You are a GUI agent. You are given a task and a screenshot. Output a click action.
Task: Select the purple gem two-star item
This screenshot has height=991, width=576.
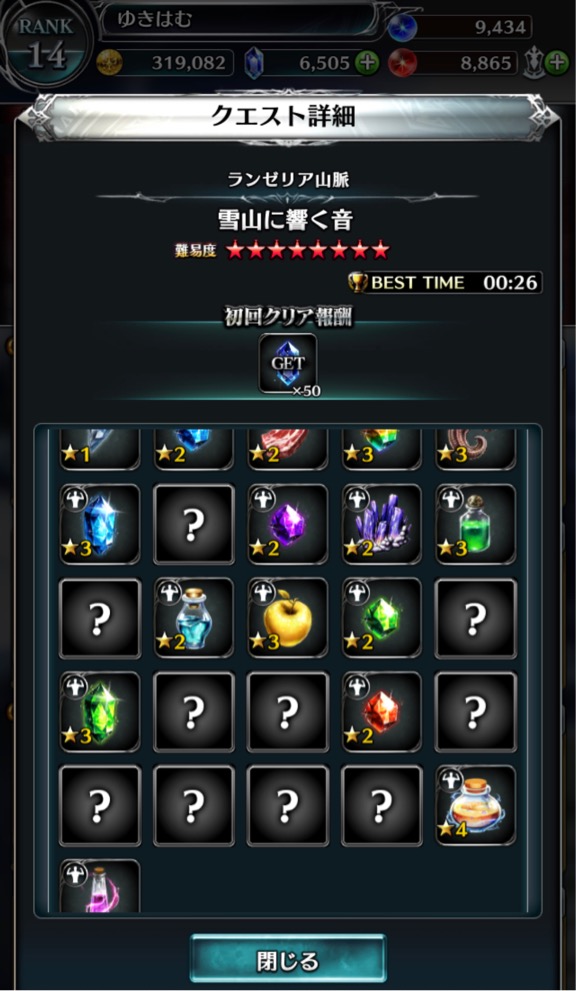288,524
